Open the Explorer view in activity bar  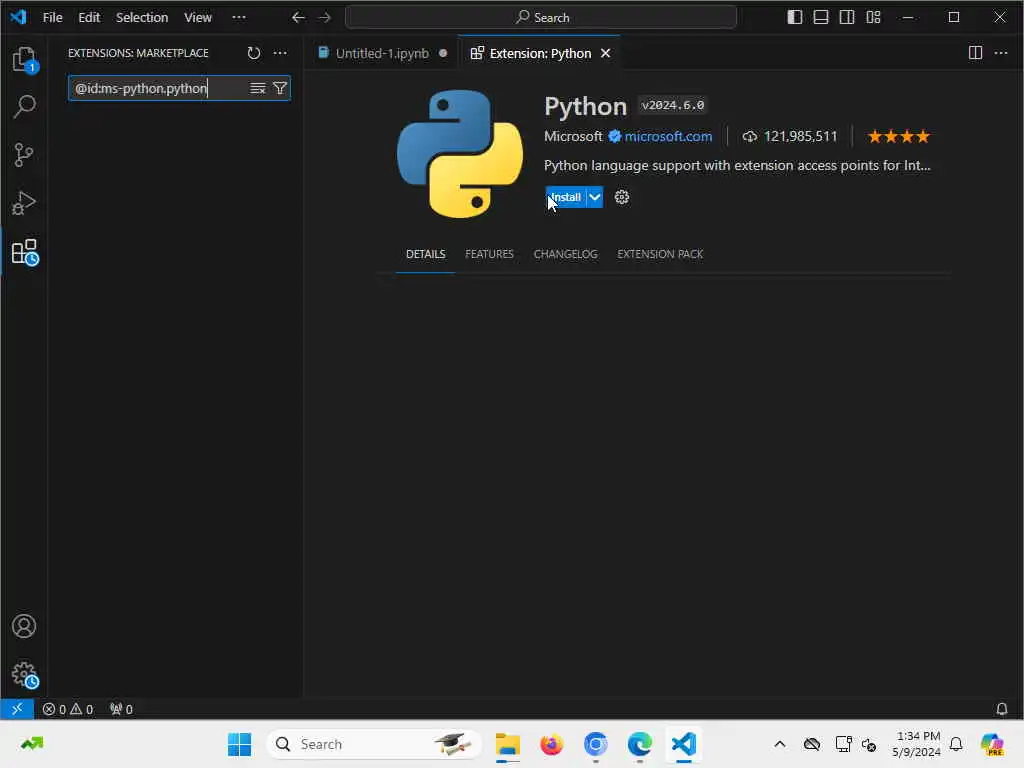pyautogui.click(x=24, y=59)
